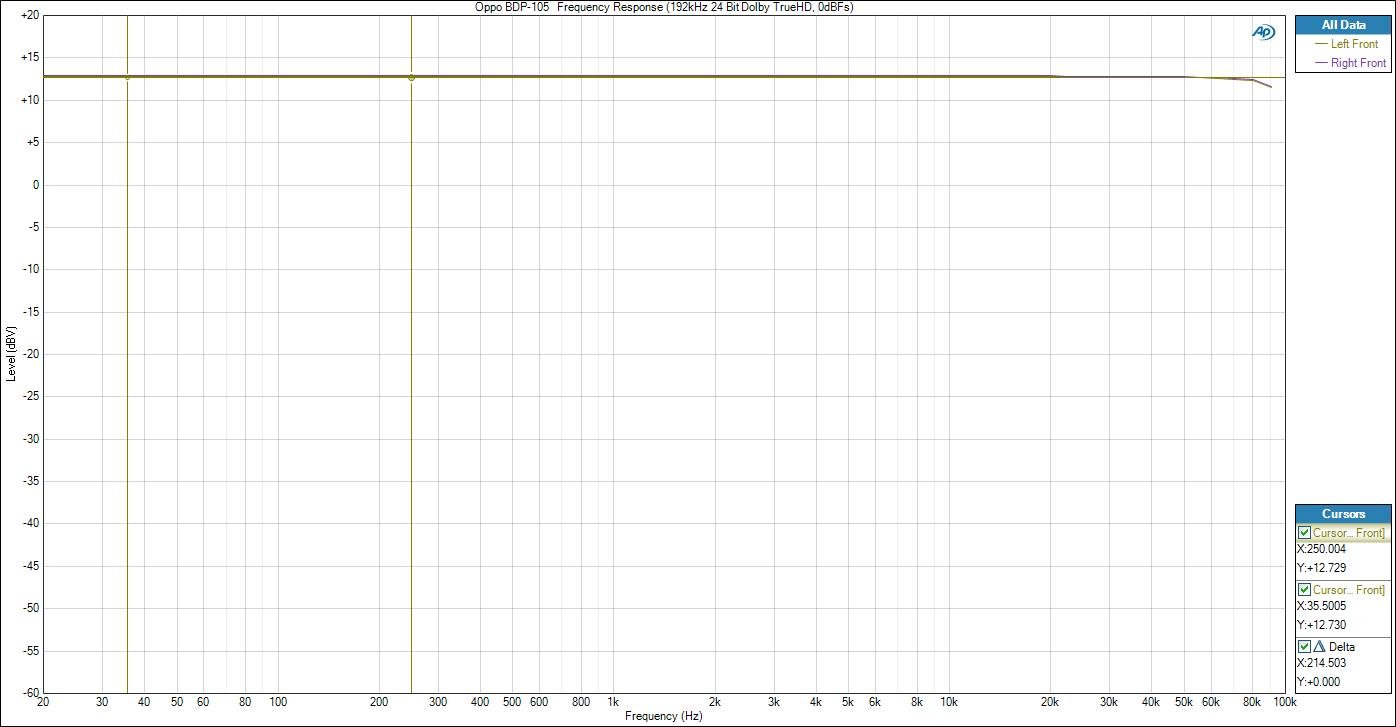Image resolution: width=1396 pixels, height=727 pixels.
Task: Click the Audio Precision logo on graph
Action: (x=1263, y=32)
